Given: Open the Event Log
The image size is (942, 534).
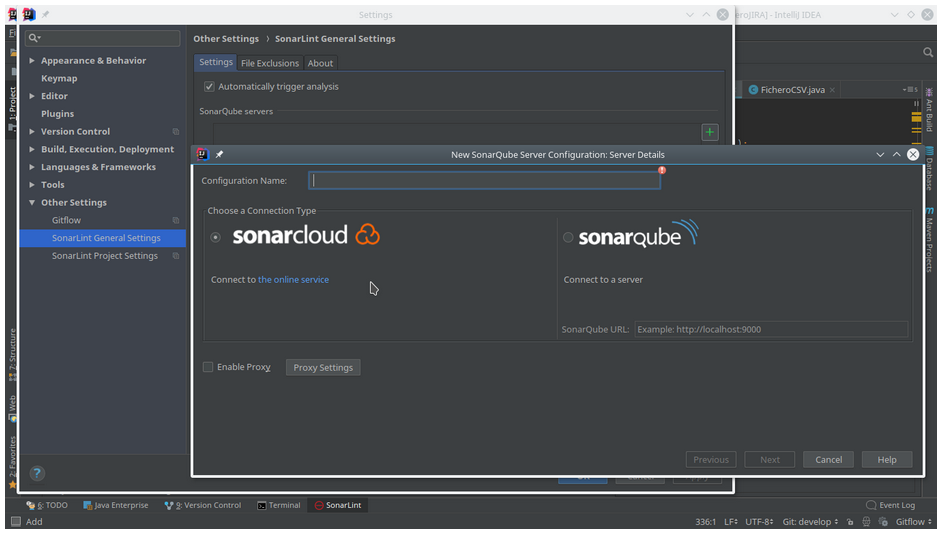Looking at the screenshot, I should pyautogui.click(x=890, y=505).
